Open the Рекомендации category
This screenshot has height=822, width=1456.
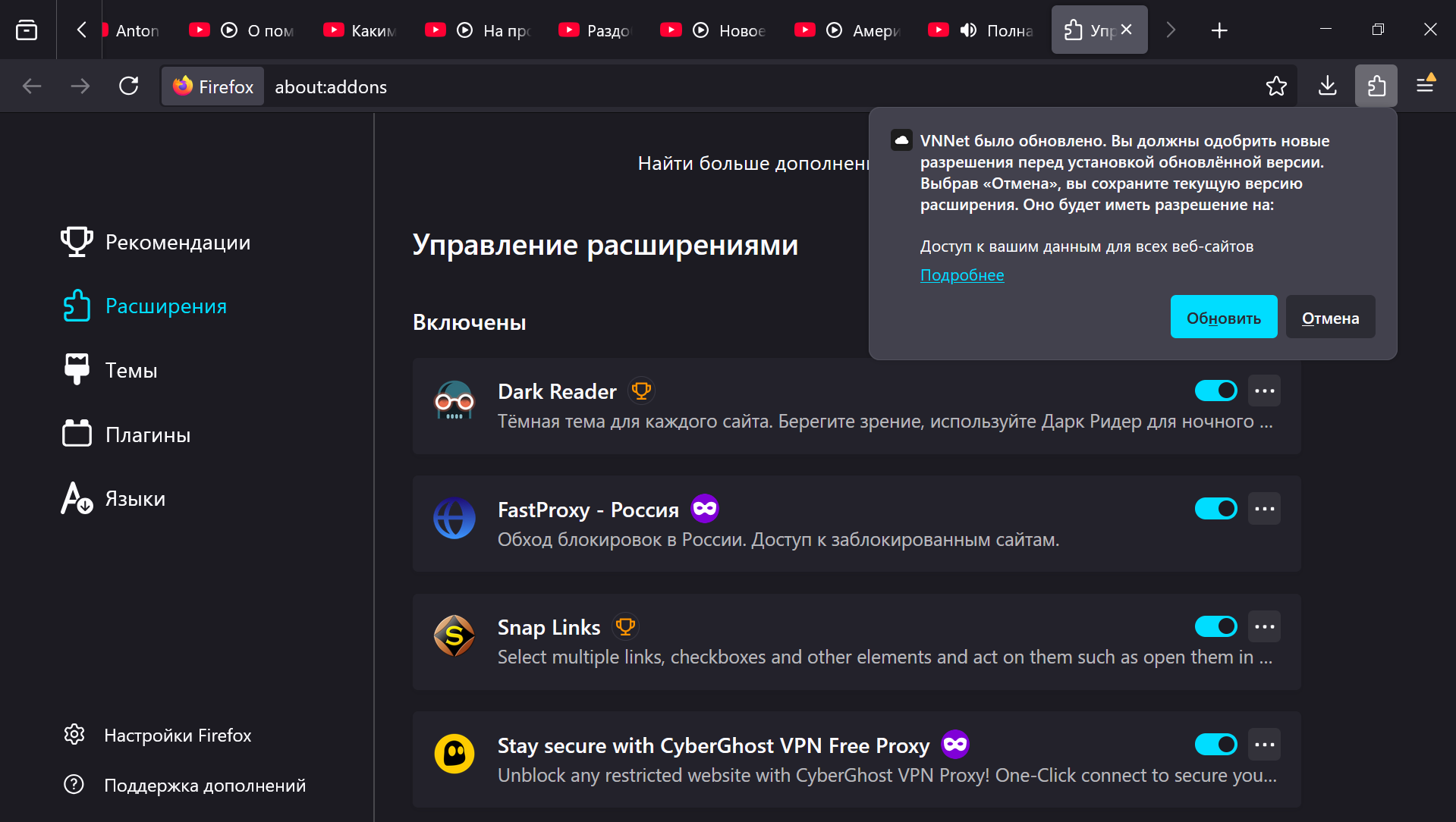(156, 242)
